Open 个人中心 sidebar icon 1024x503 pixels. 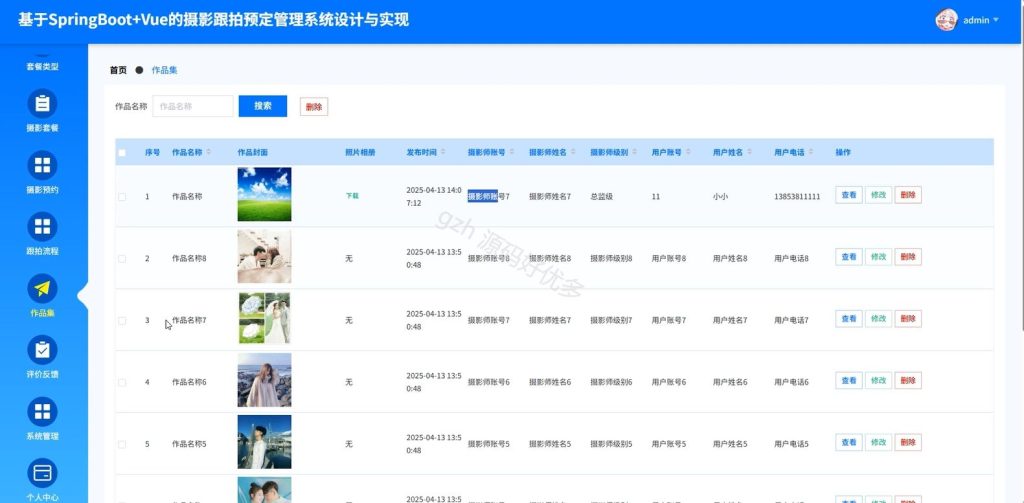pos(42,472)
